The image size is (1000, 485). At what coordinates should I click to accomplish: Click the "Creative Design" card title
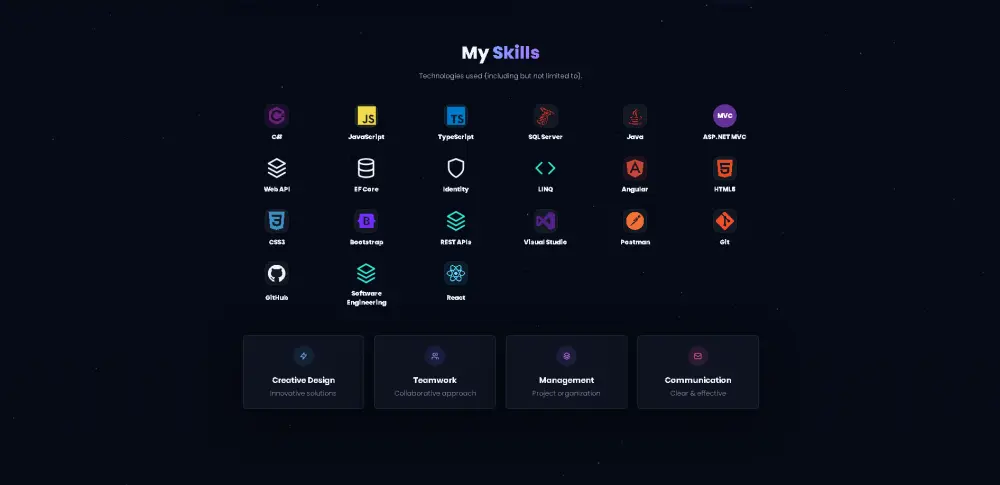coord(304,380)
